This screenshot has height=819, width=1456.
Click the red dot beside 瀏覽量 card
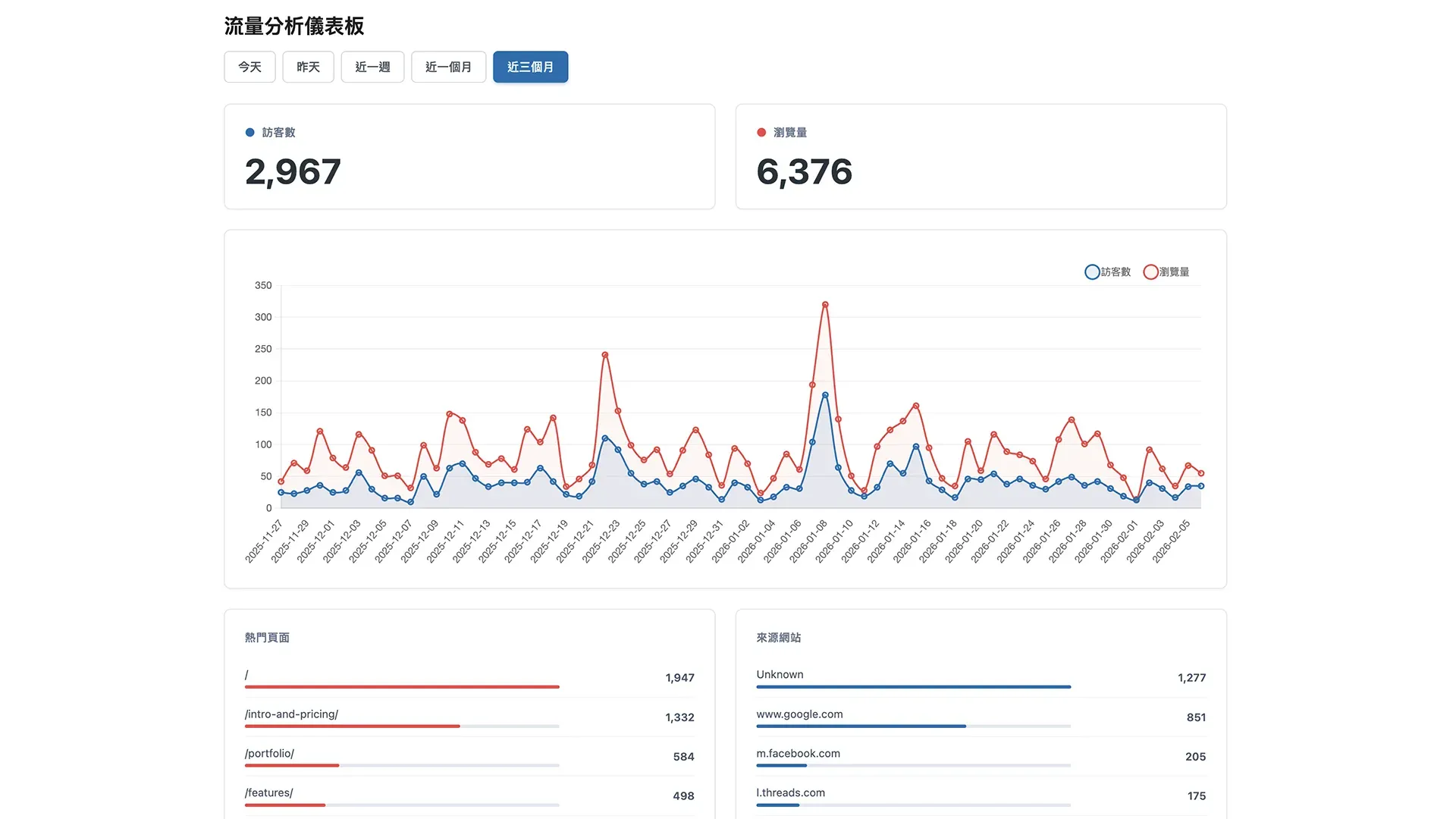click(761, 133)
